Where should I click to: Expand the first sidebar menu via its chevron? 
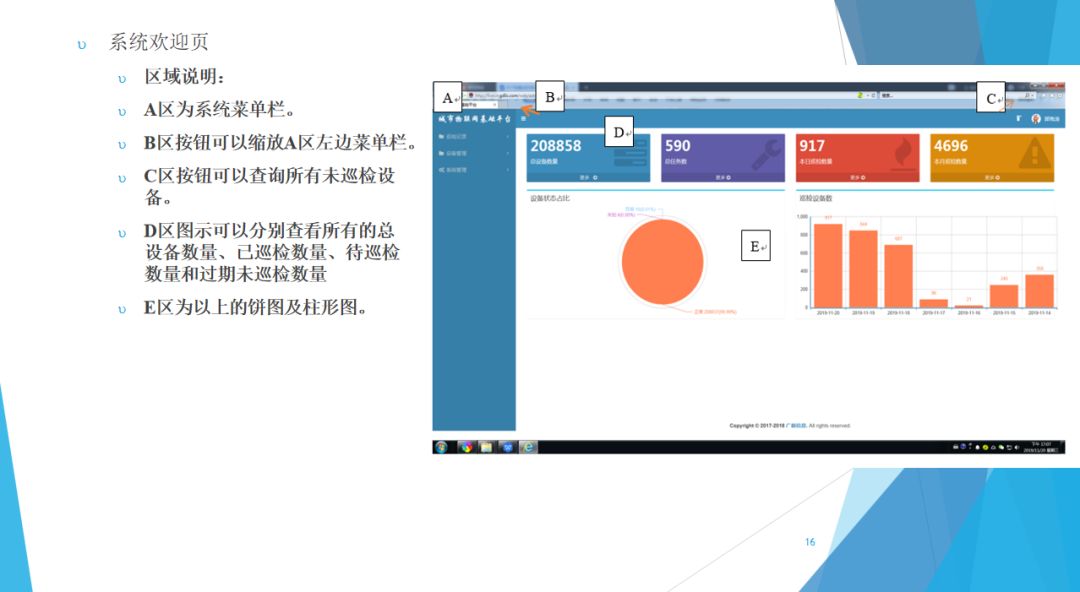pos(510,138)
